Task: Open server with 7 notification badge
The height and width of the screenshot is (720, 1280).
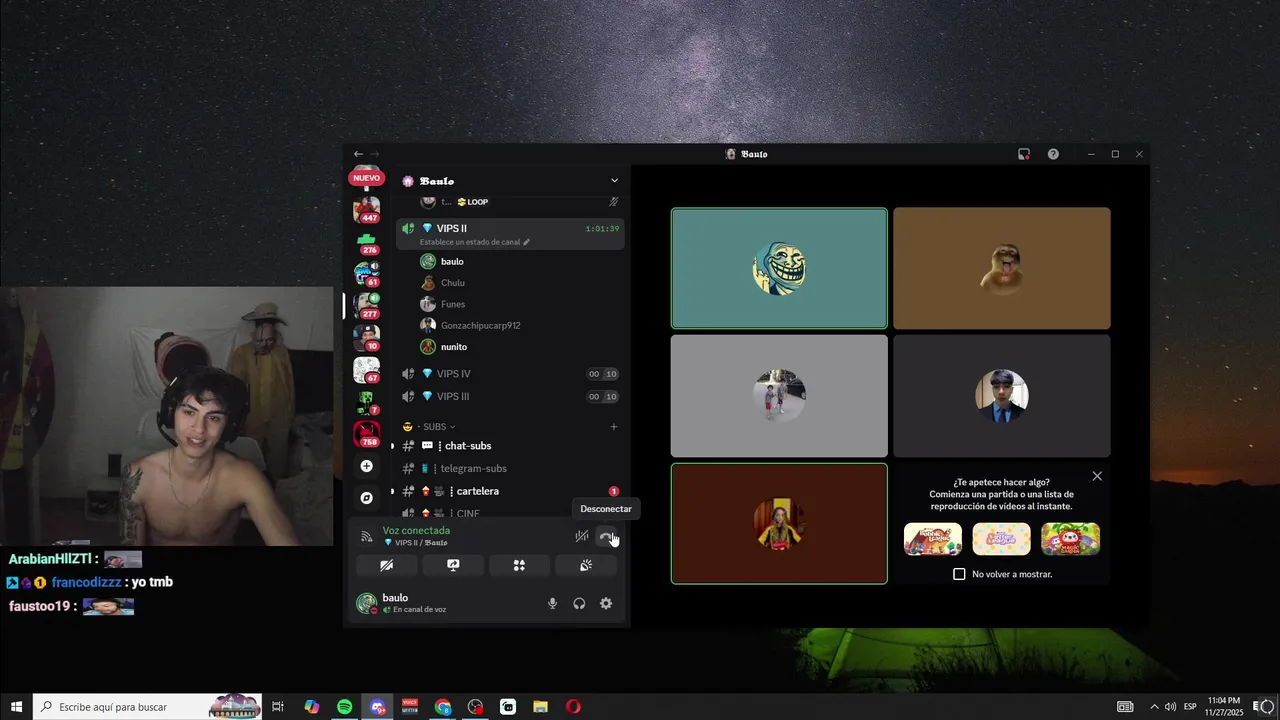Action: (x=367, y=401)
